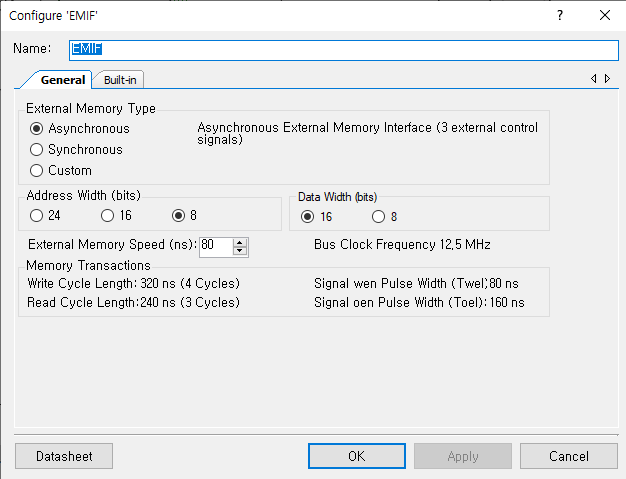Click 'Write Cycle Length: 320 ns (4 Cycles)' text

click(133, 283)
